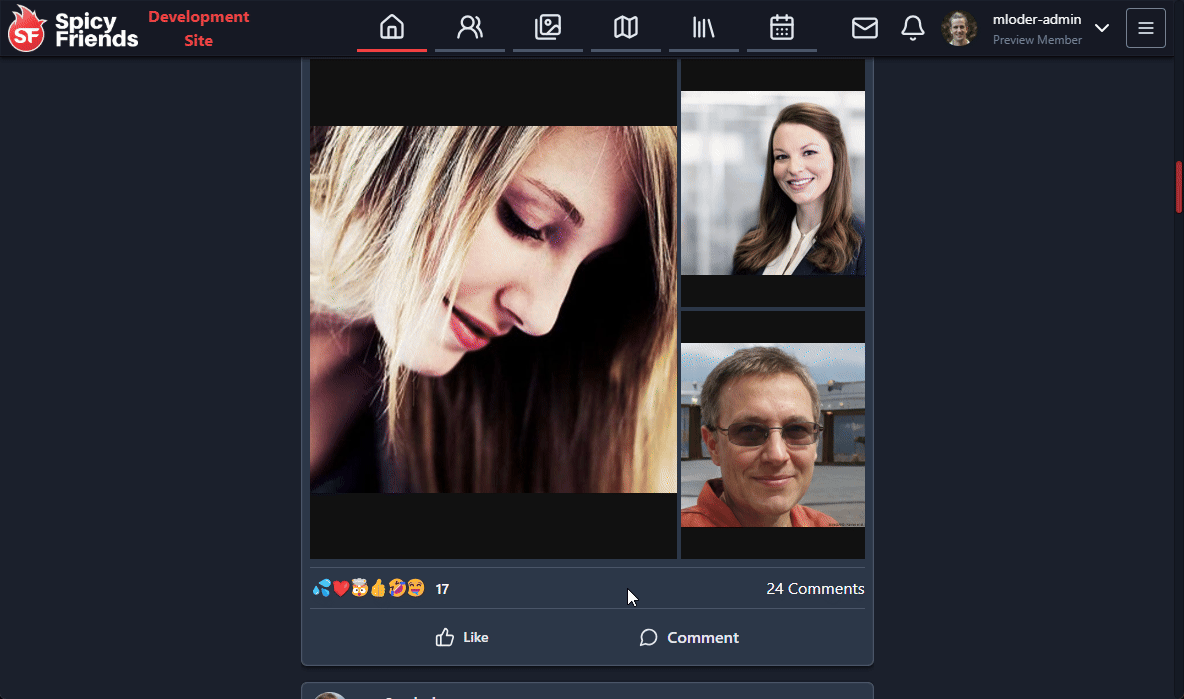Click the Spicy Friends logo

click(x=74, y=29)
